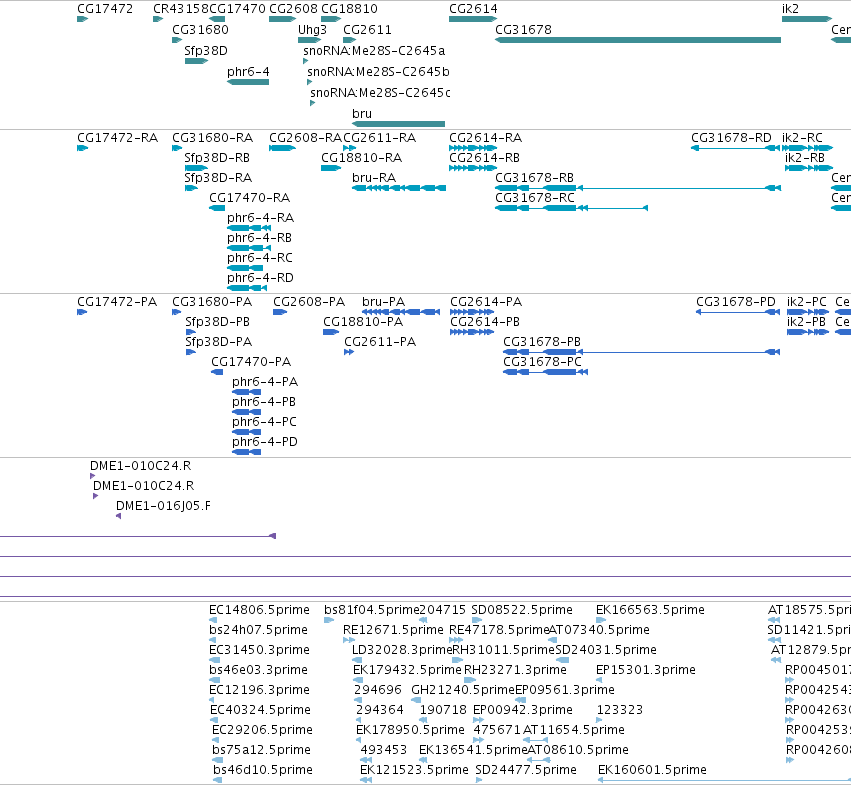Select protein phr6-4-PA
851x785 pixels.
coord(265,382)
